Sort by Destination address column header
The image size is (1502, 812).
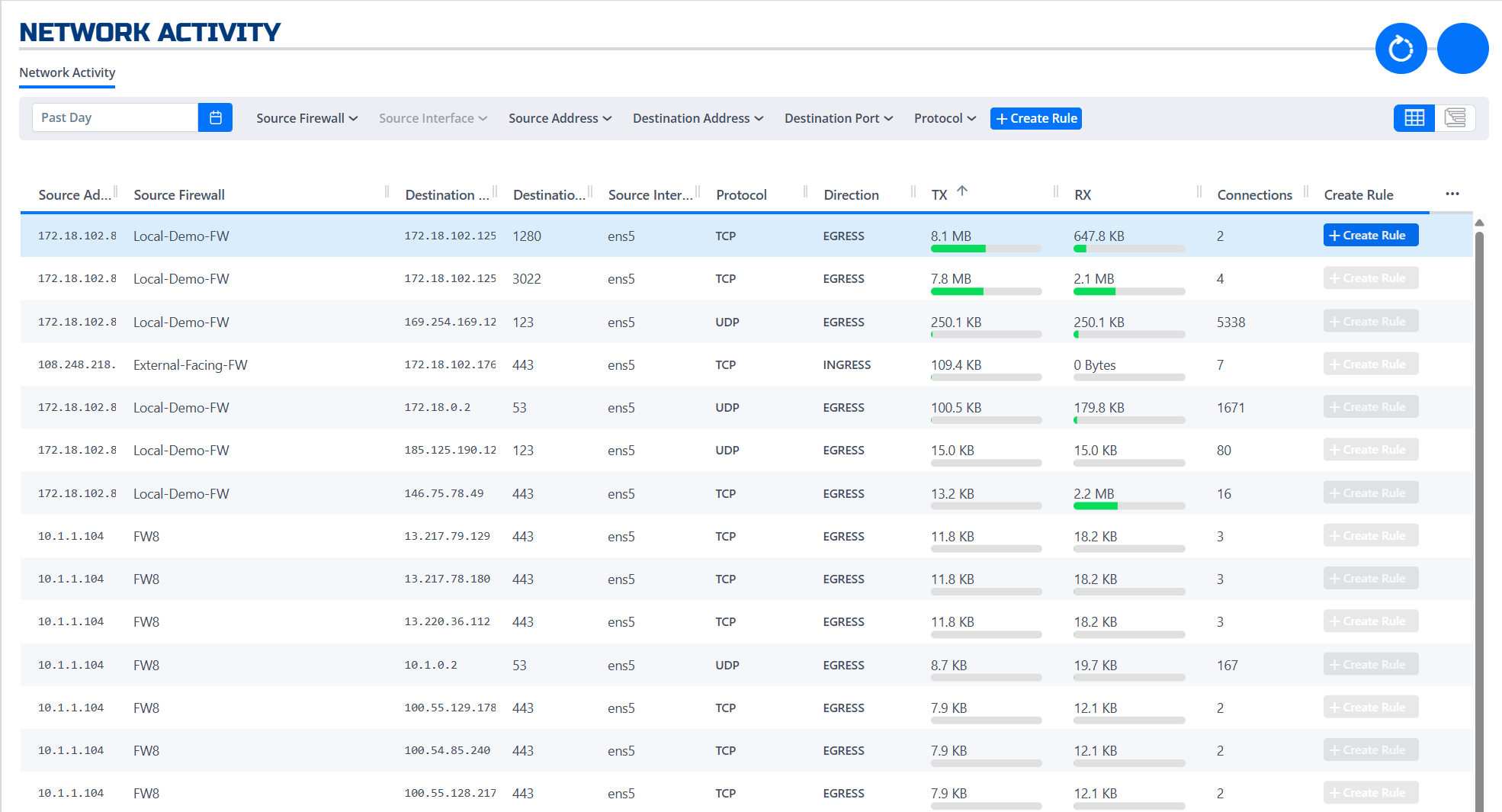pyautogui.click(x=447, y=194)
